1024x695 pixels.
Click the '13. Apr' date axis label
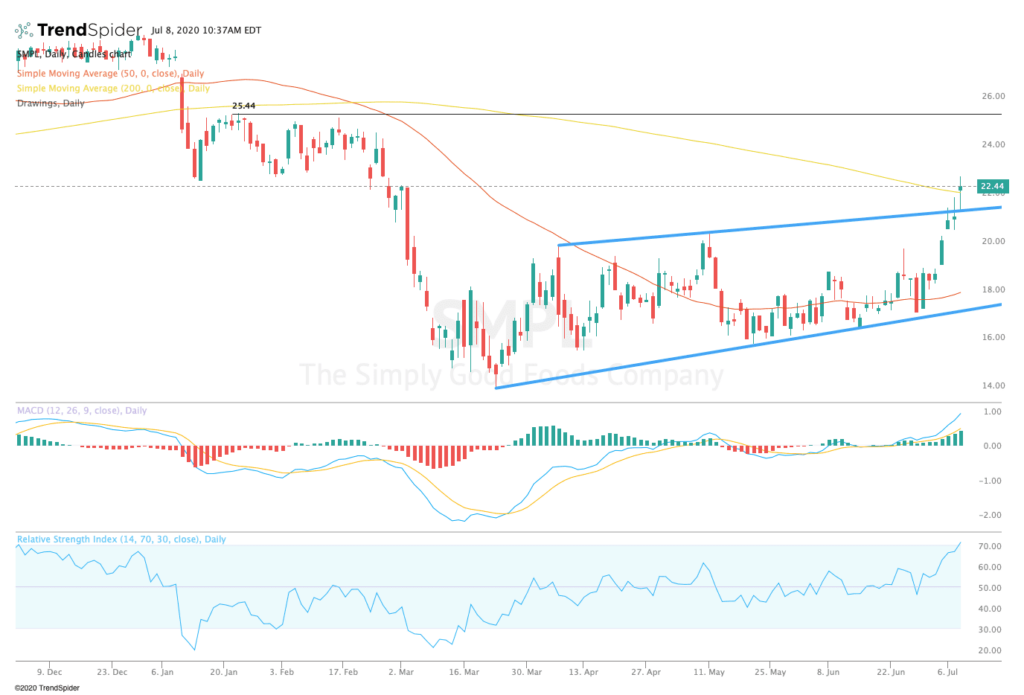583,672
